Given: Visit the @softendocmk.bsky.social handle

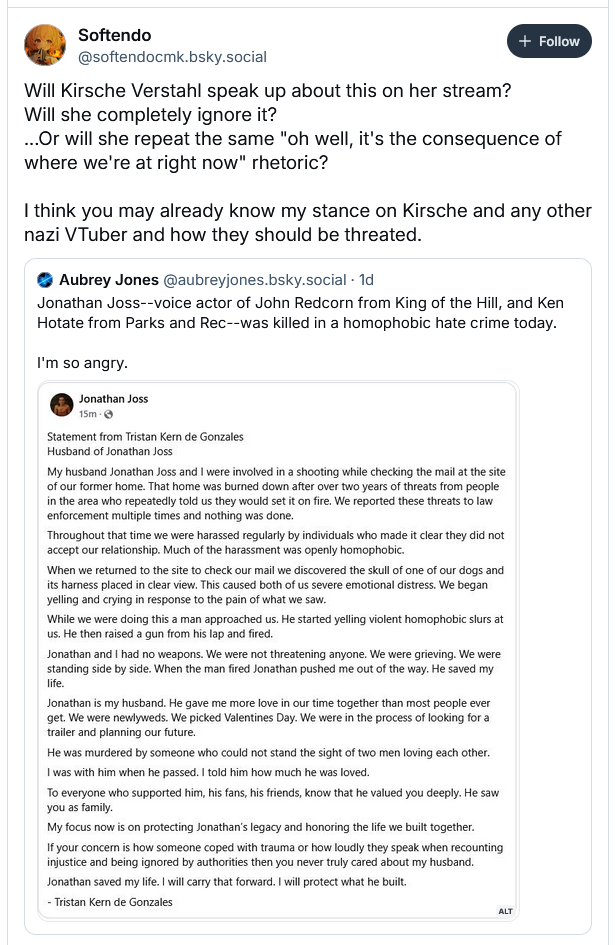Looking at the screenshot, I should pyautogui.click(x=172, y=57).
